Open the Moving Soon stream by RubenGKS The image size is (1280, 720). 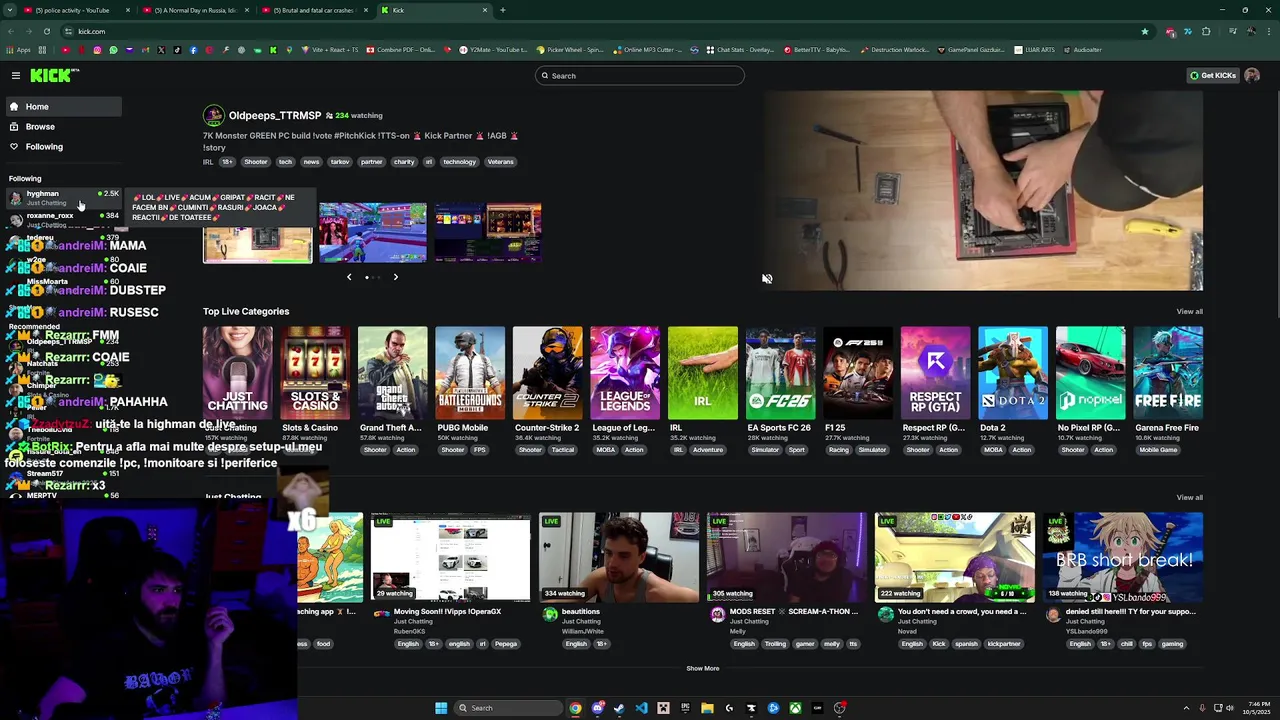click(451, 557)
